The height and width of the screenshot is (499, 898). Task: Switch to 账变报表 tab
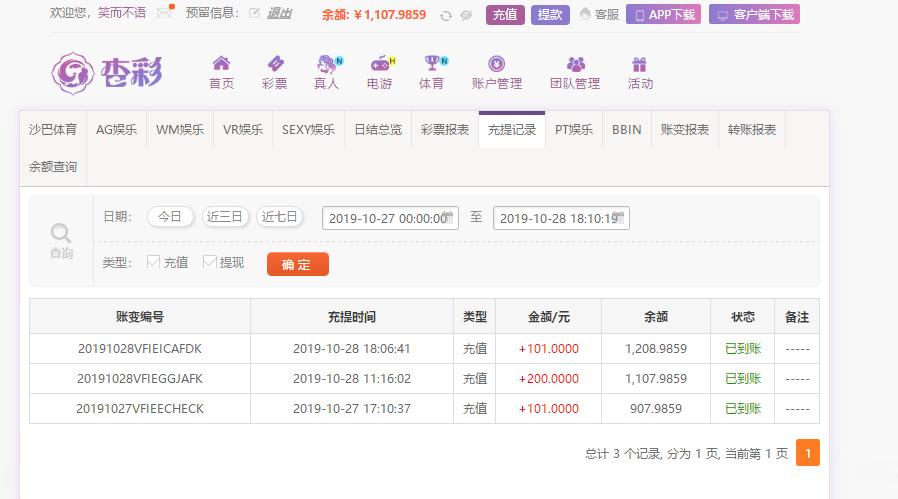(685, 130)
